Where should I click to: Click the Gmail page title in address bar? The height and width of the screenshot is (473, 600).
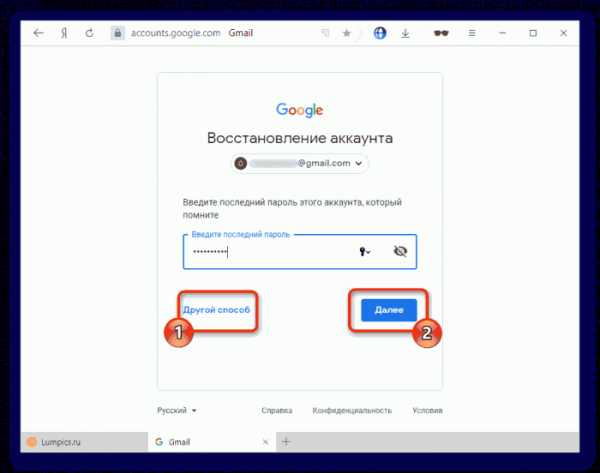tap(241, 33)
